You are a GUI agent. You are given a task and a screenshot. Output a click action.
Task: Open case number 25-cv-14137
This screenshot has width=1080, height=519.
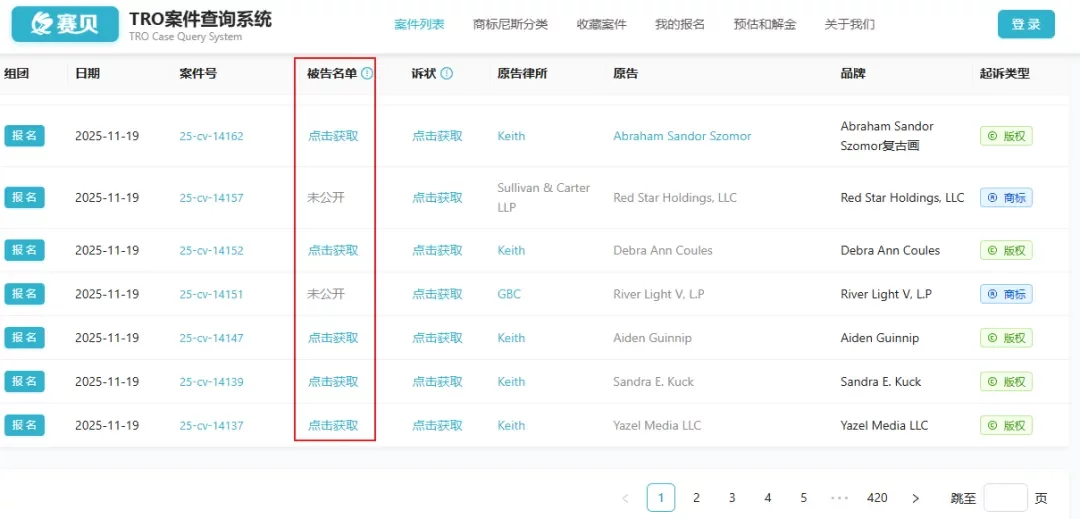click(211, 426)
